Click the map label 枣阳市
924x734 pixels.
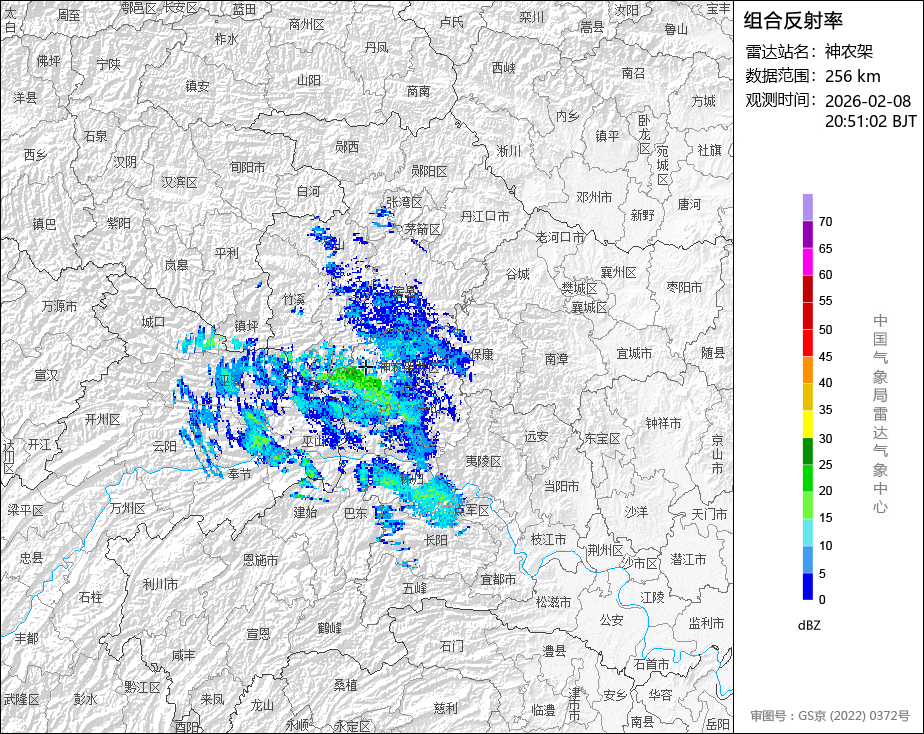tap(684, 287)
